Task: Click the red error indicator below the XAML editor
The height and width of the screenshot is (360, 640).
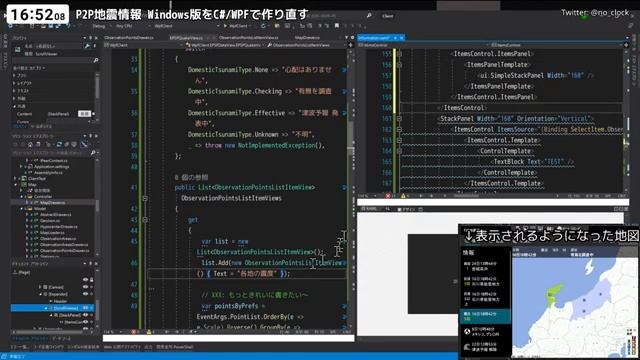Action: (x=388, y=196)
